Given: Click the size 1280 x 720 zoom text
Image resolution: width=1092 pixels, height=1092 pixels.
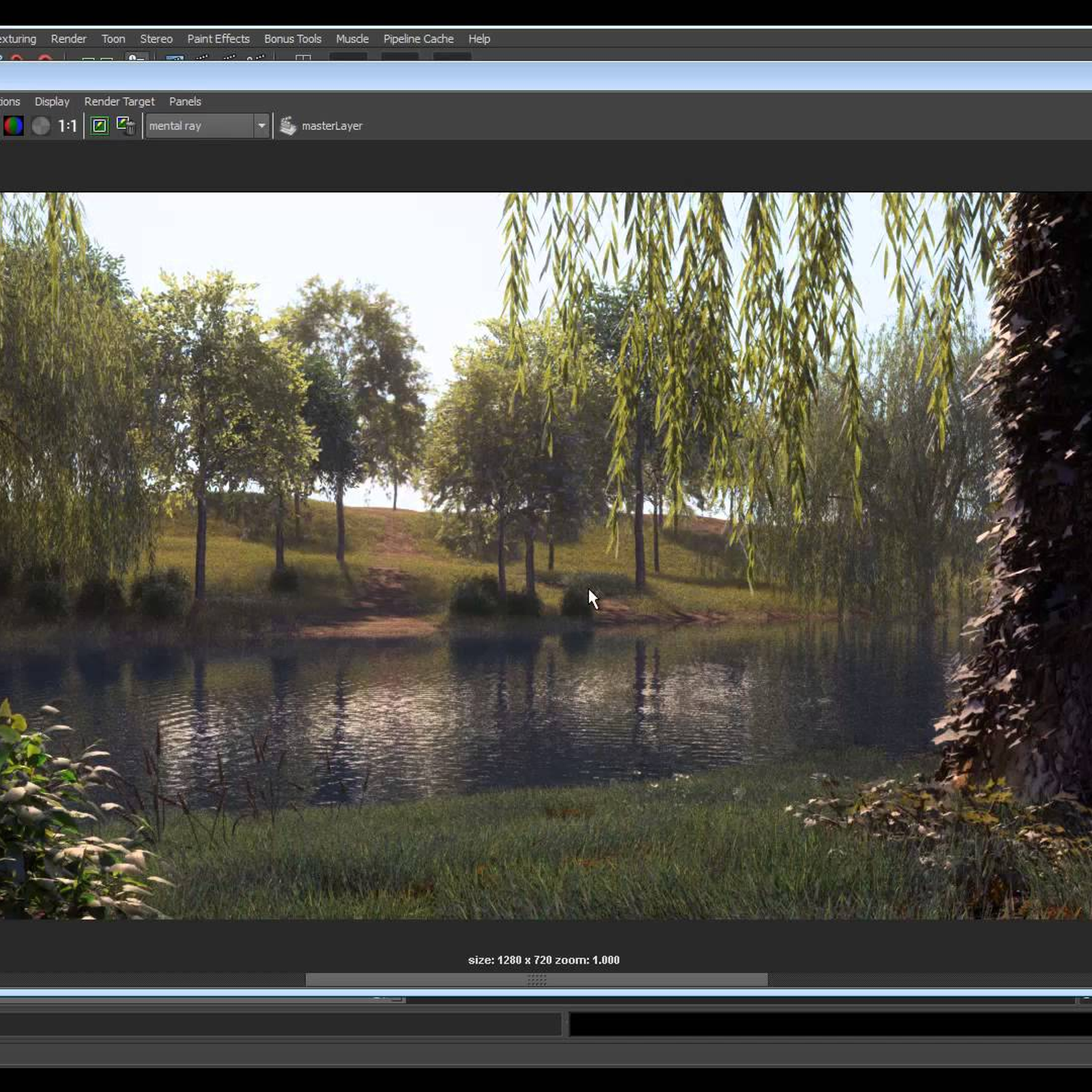Looking at the screenshot, I should coord(544,960).
